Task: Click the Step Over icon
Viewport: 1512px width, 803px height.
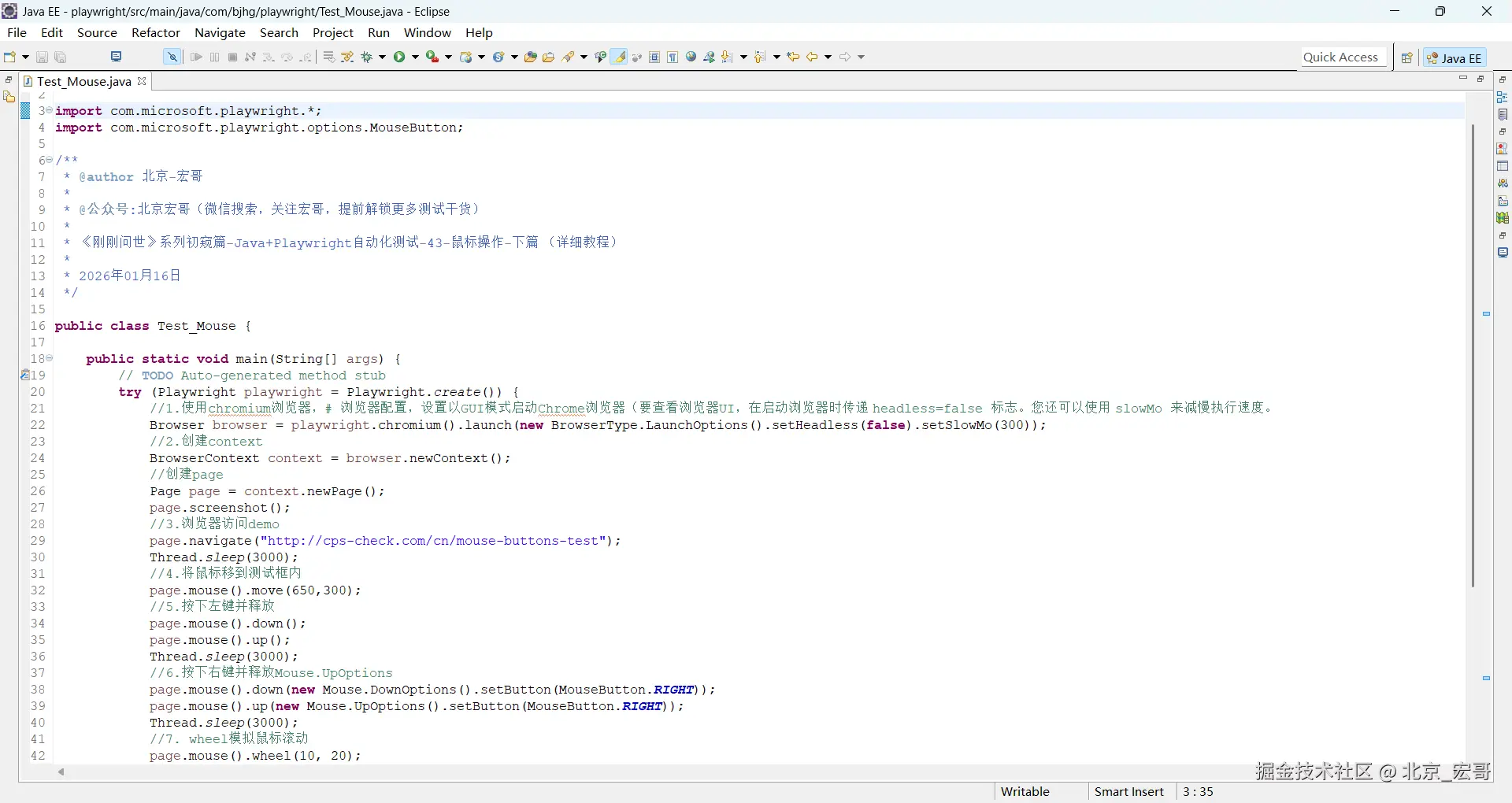Action: 287,57
